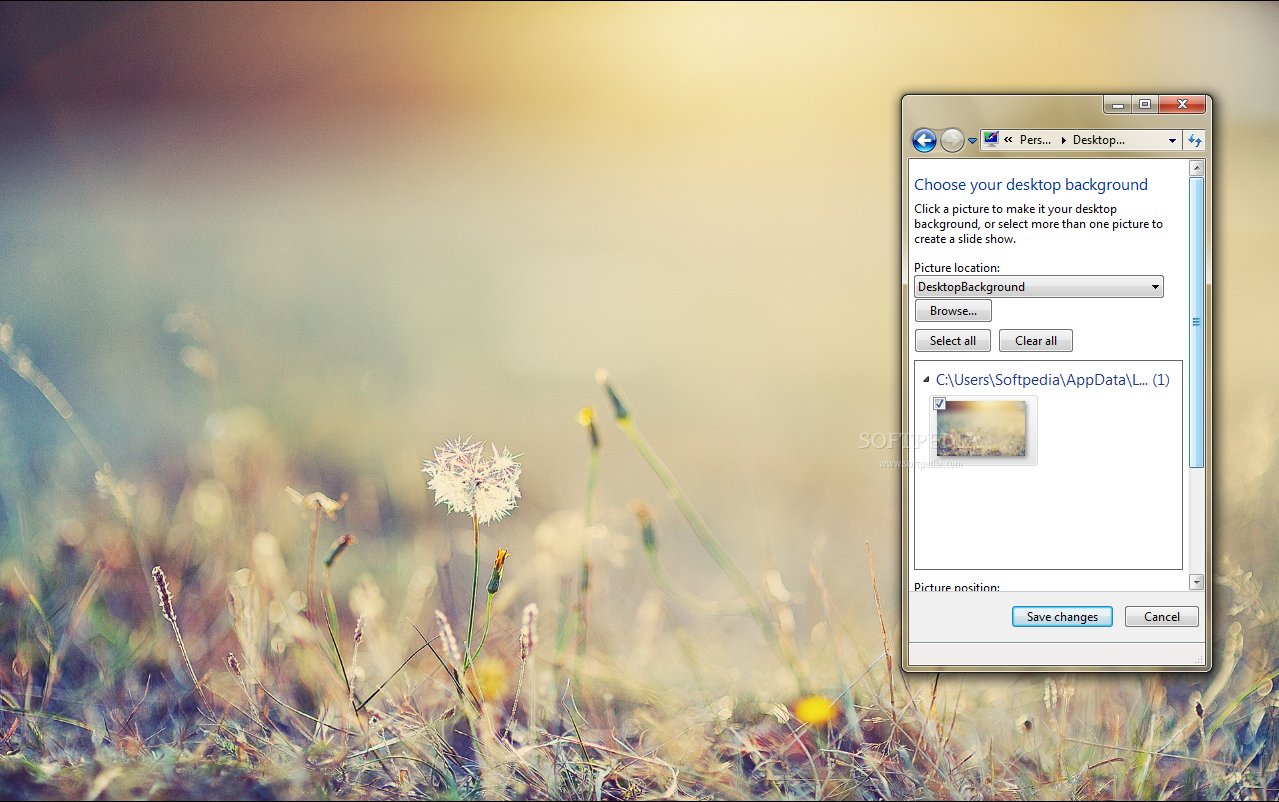Open the recent pages dropdown arrow
The image size is (1279, 802).
pyautogui.click(x=972, y=141)
